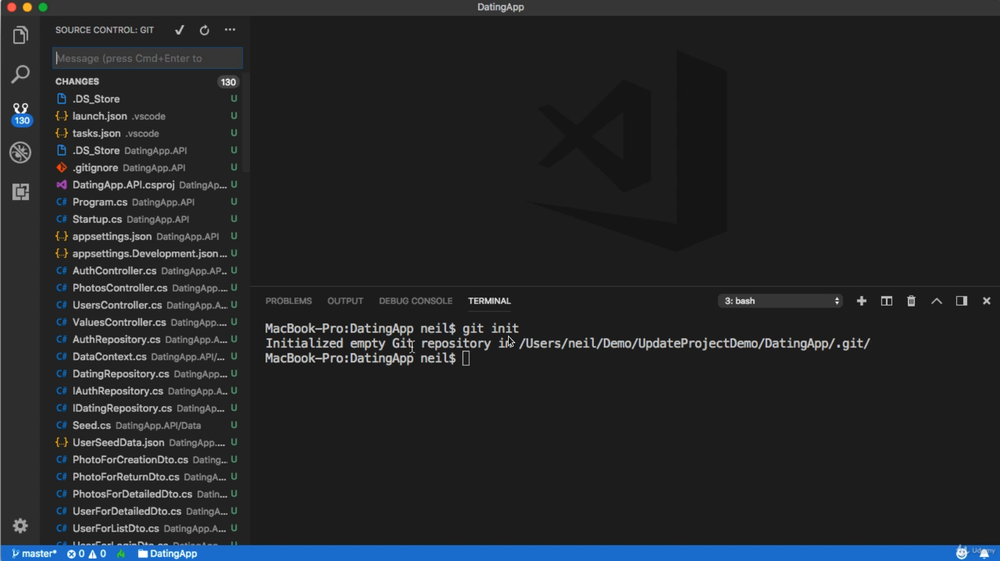This screenshot has width=1000, height=561.
Task: Select appsettings.Development.json in changes
Action: click(x=146, y=254)
